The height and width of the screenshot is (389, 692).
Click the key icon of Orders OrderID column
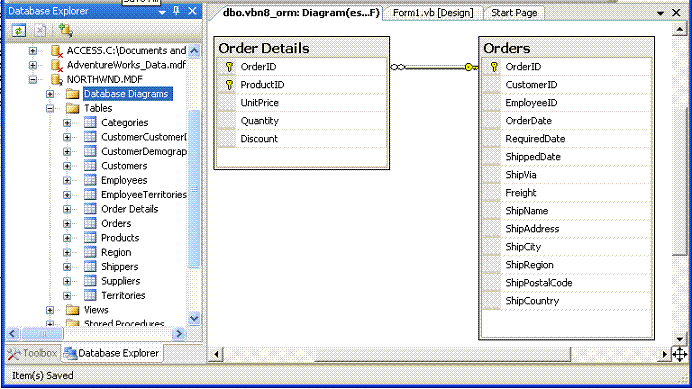tap(494, 67)
